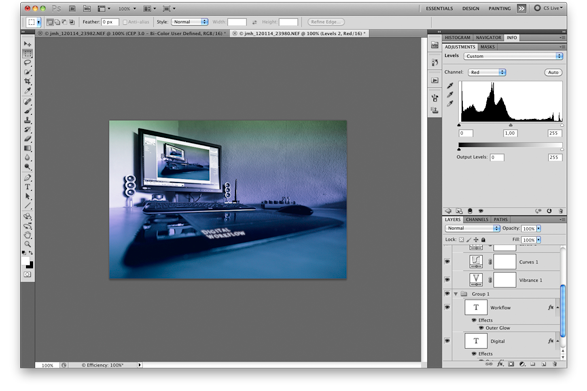Click the Auto levels button
Viewport: 587px width, 391px height.
pyautogui.click(x=553, y=72)
